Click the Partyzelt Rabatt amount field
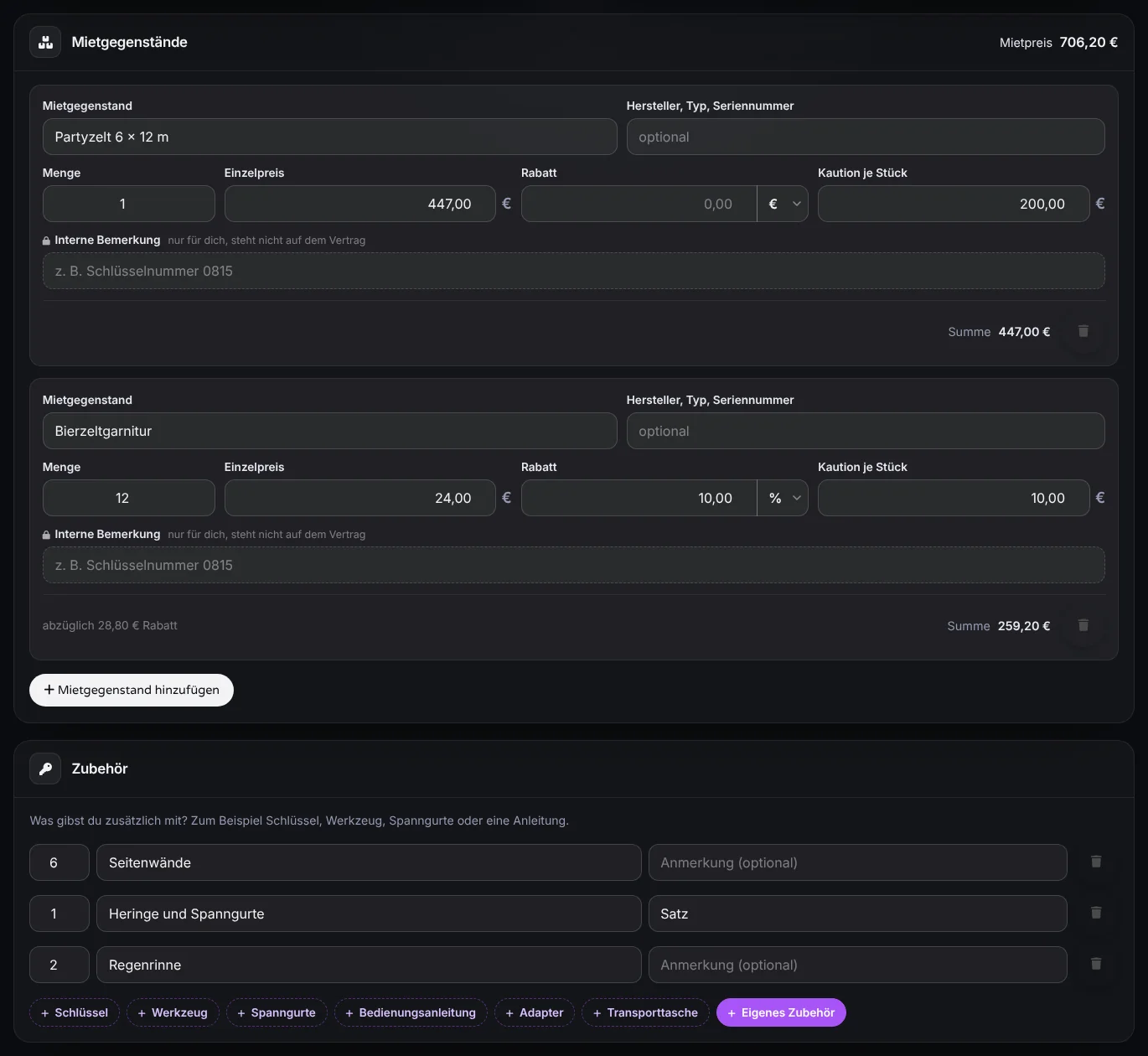Screen dimensions: 1148x1056 [639, 204]
